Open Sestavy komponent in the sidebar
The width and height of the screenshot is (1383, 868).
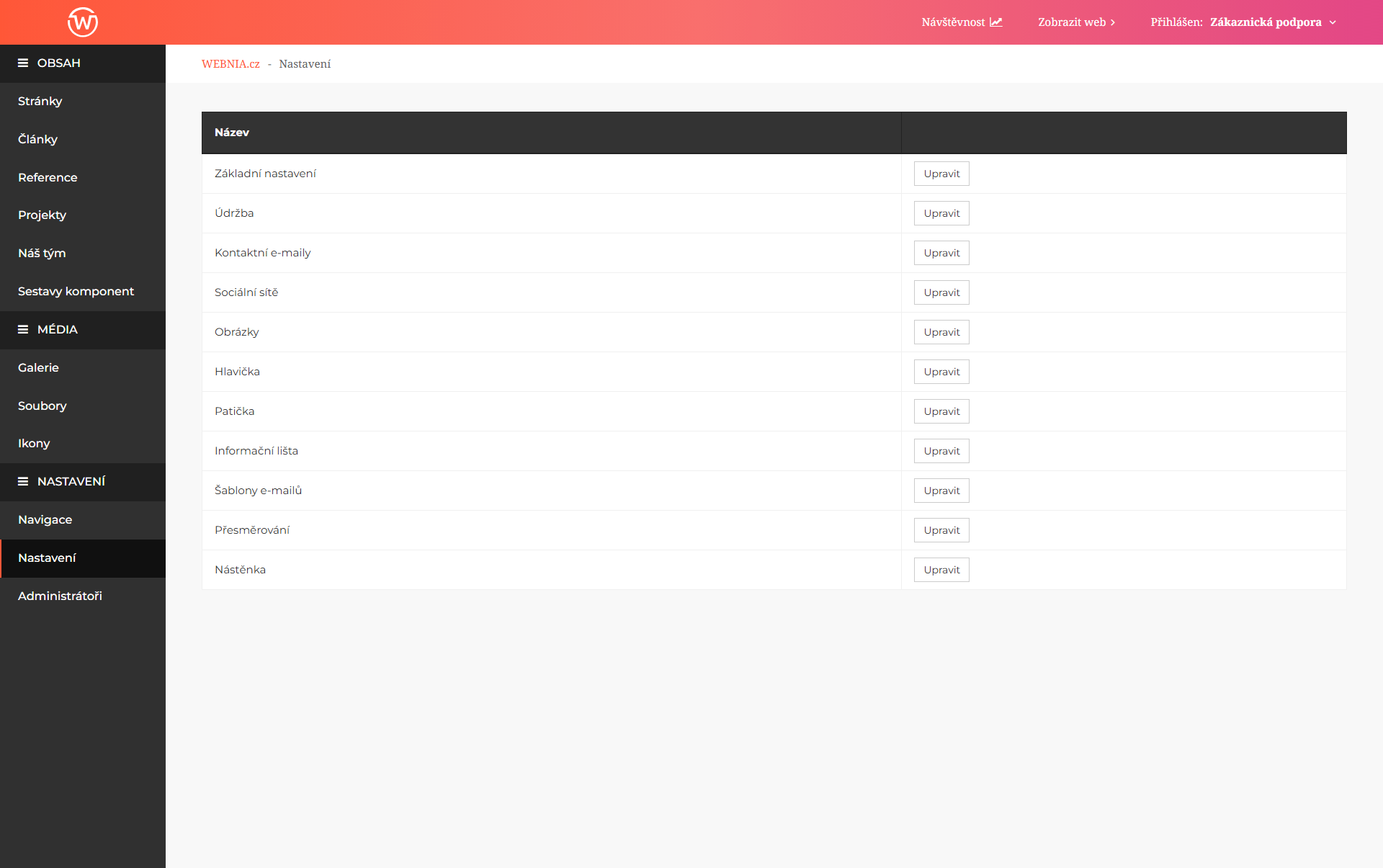coord(83,292)
